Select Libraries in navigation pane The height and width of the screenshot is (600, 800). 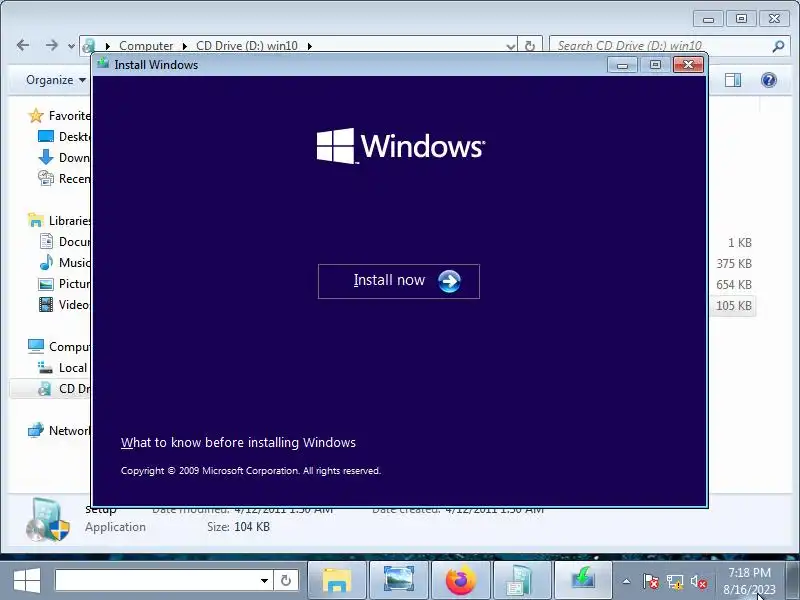pyautogui.click(x=60, y=220)
